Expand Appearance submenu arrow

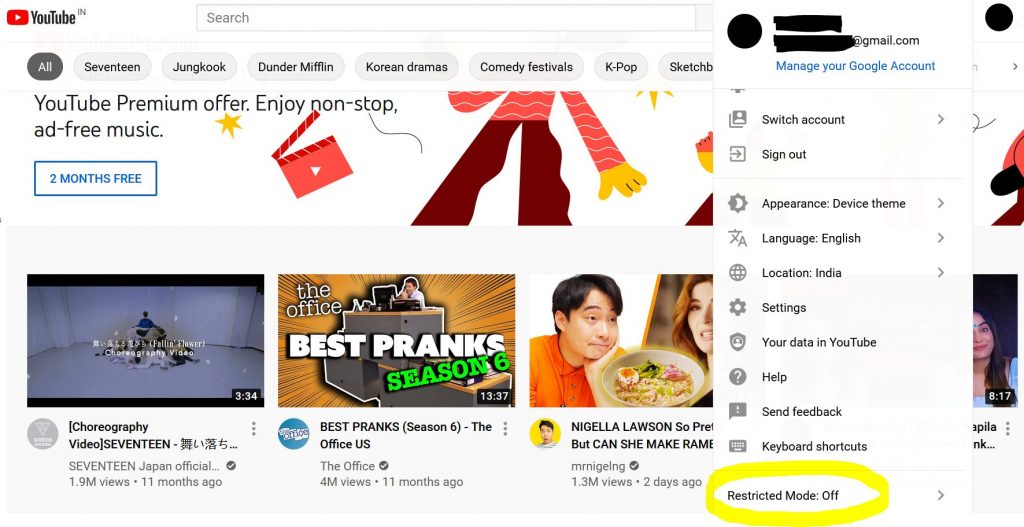(x=940, y=203)
